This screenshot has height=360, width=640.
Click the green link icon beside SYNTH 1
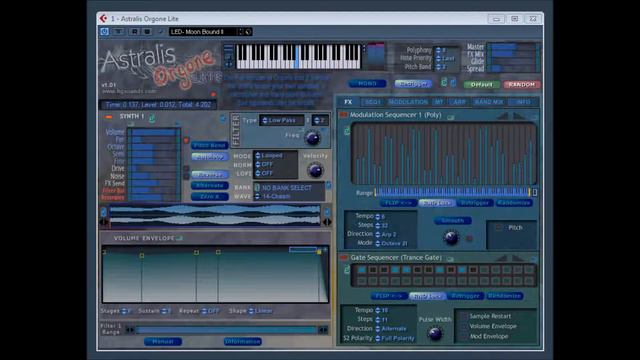coord(152,118)
